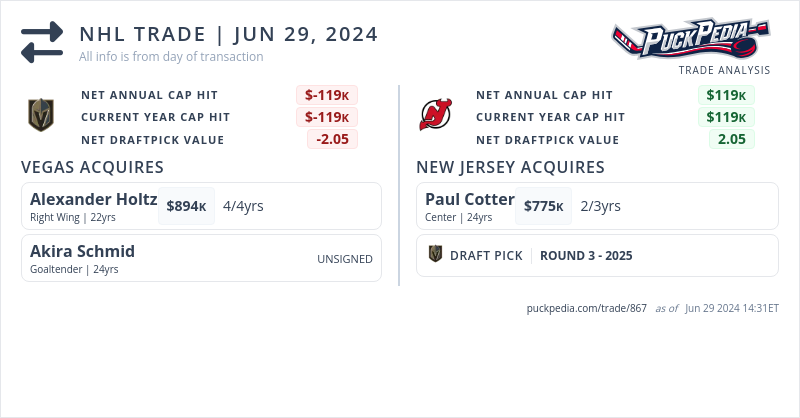
Task: Click Vegas net annual cap hit -$119K
Action: pyautogui.click(x=326, y=95)
